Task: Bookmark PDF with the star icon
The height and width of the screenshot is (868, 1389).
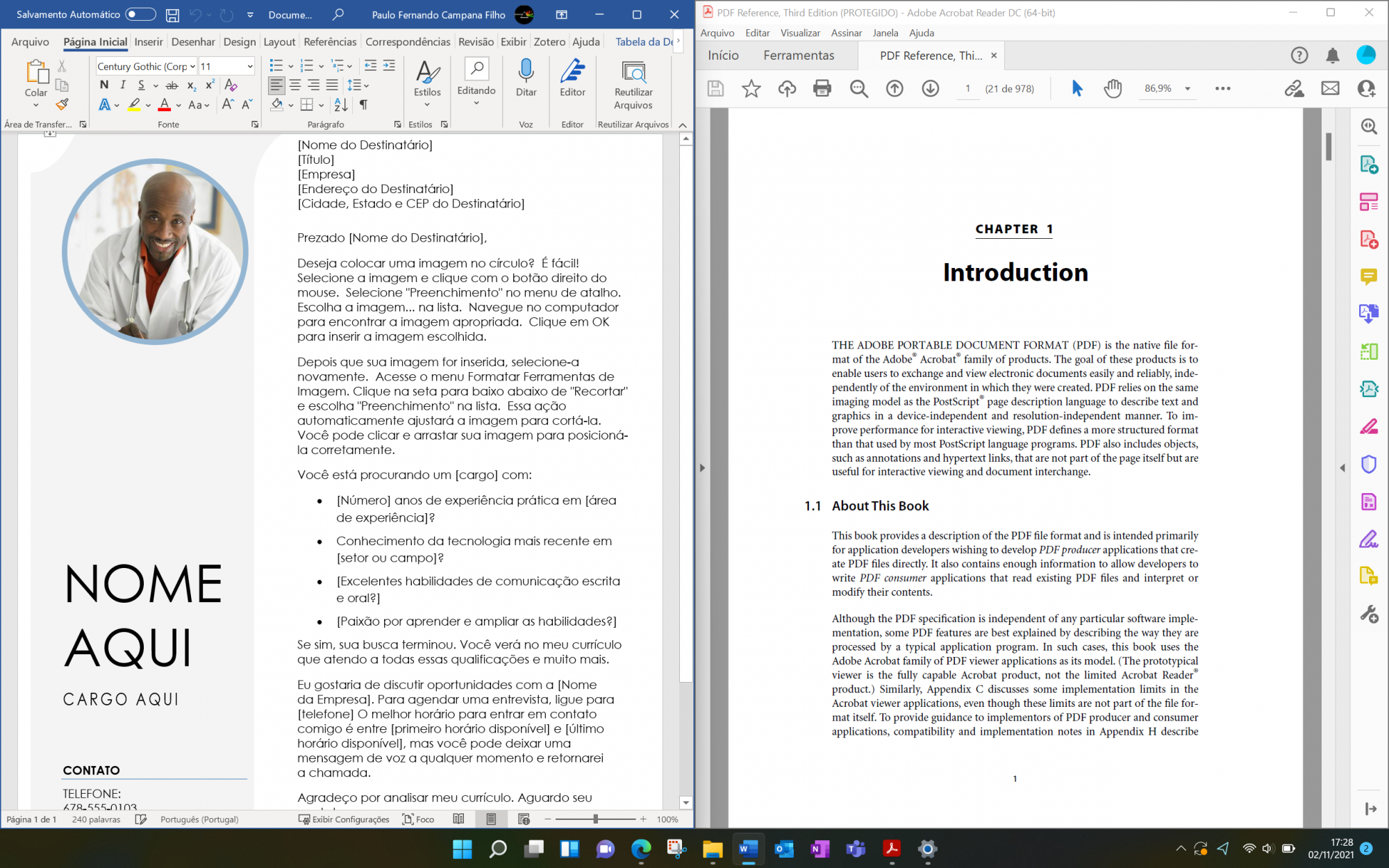Action: [751, 88]
